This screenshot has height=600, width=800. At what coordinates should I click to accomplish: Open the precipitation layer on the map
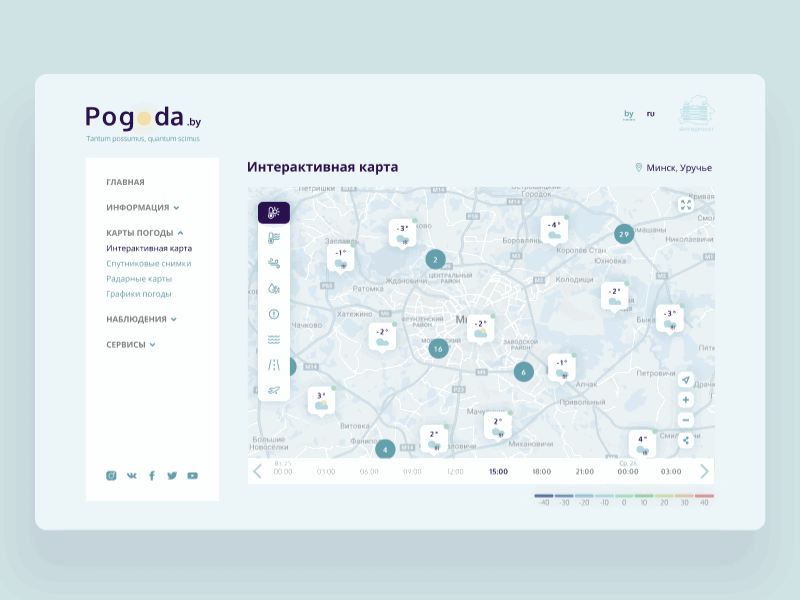pyautogui.click(x=272, y=288)
